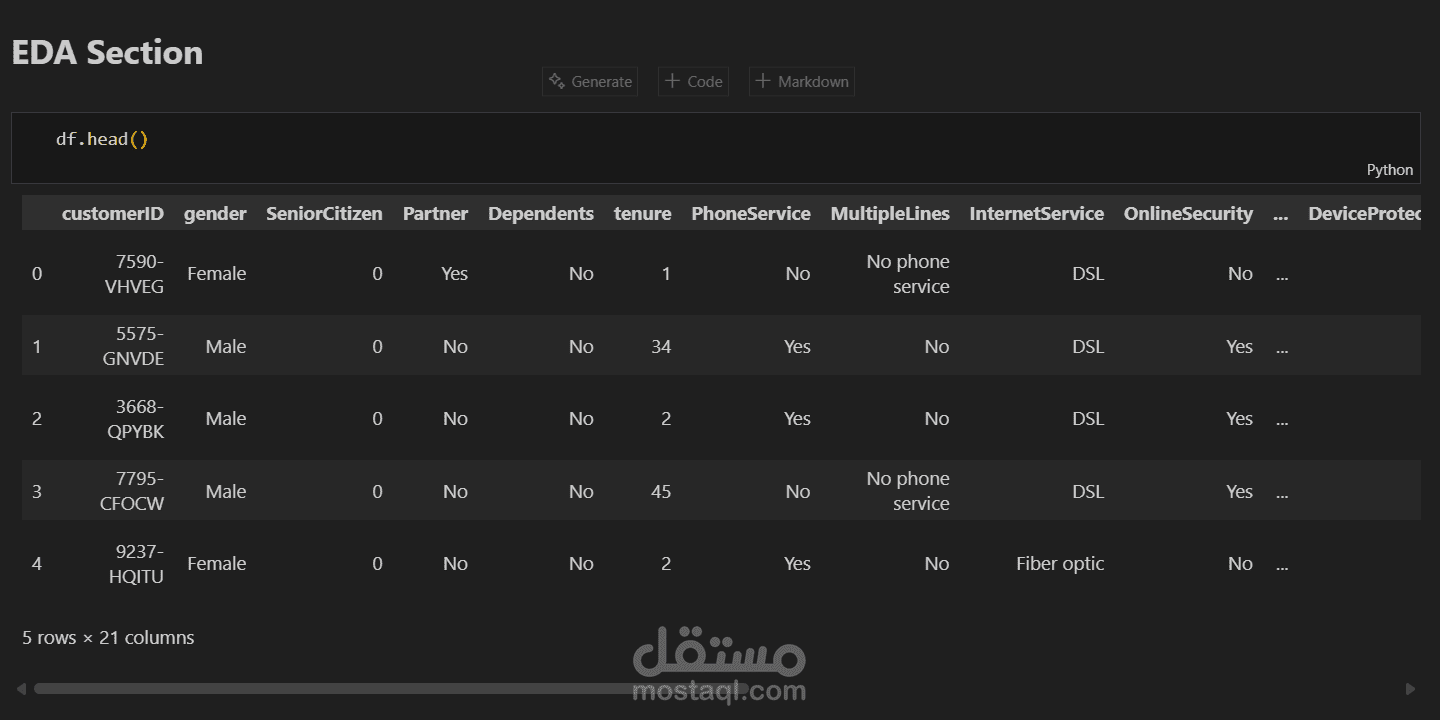Image resolution: width=1440 pixels, height=720 pixels.
Task: Select the gender column header
Action: (x=215, y=213)
